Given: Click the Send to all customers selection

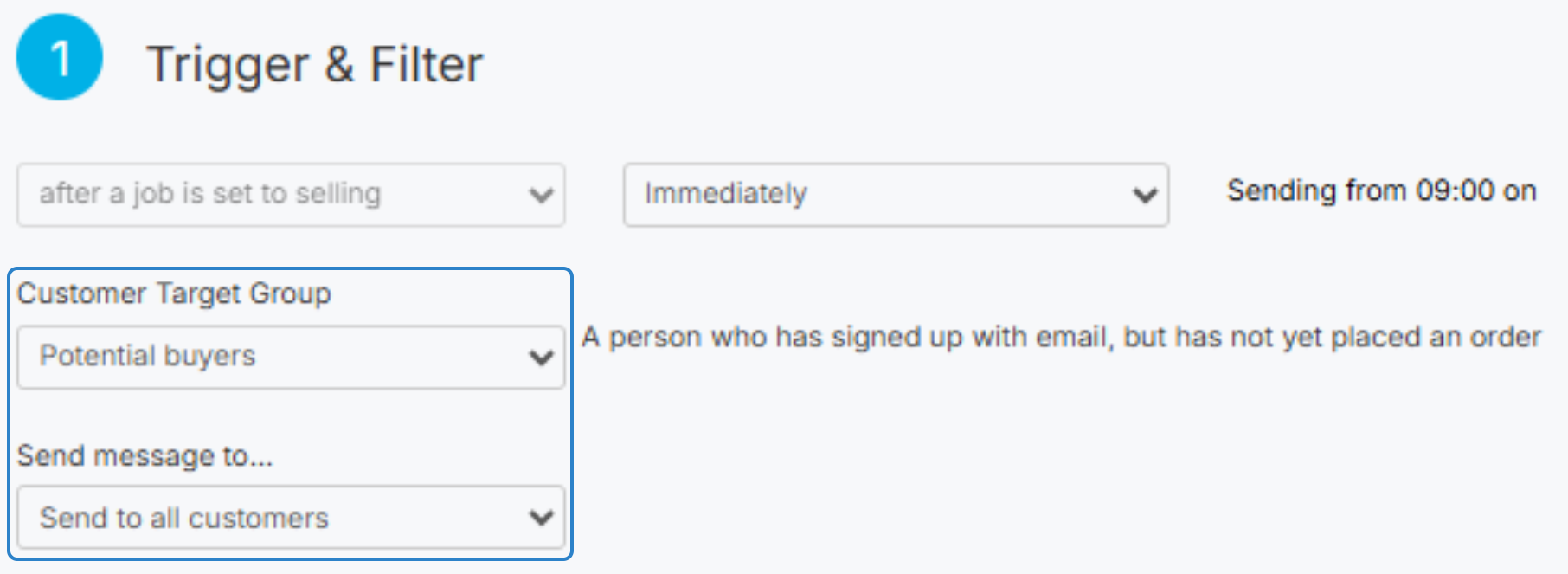Looking at the screenshot, I should coord(183,518).
